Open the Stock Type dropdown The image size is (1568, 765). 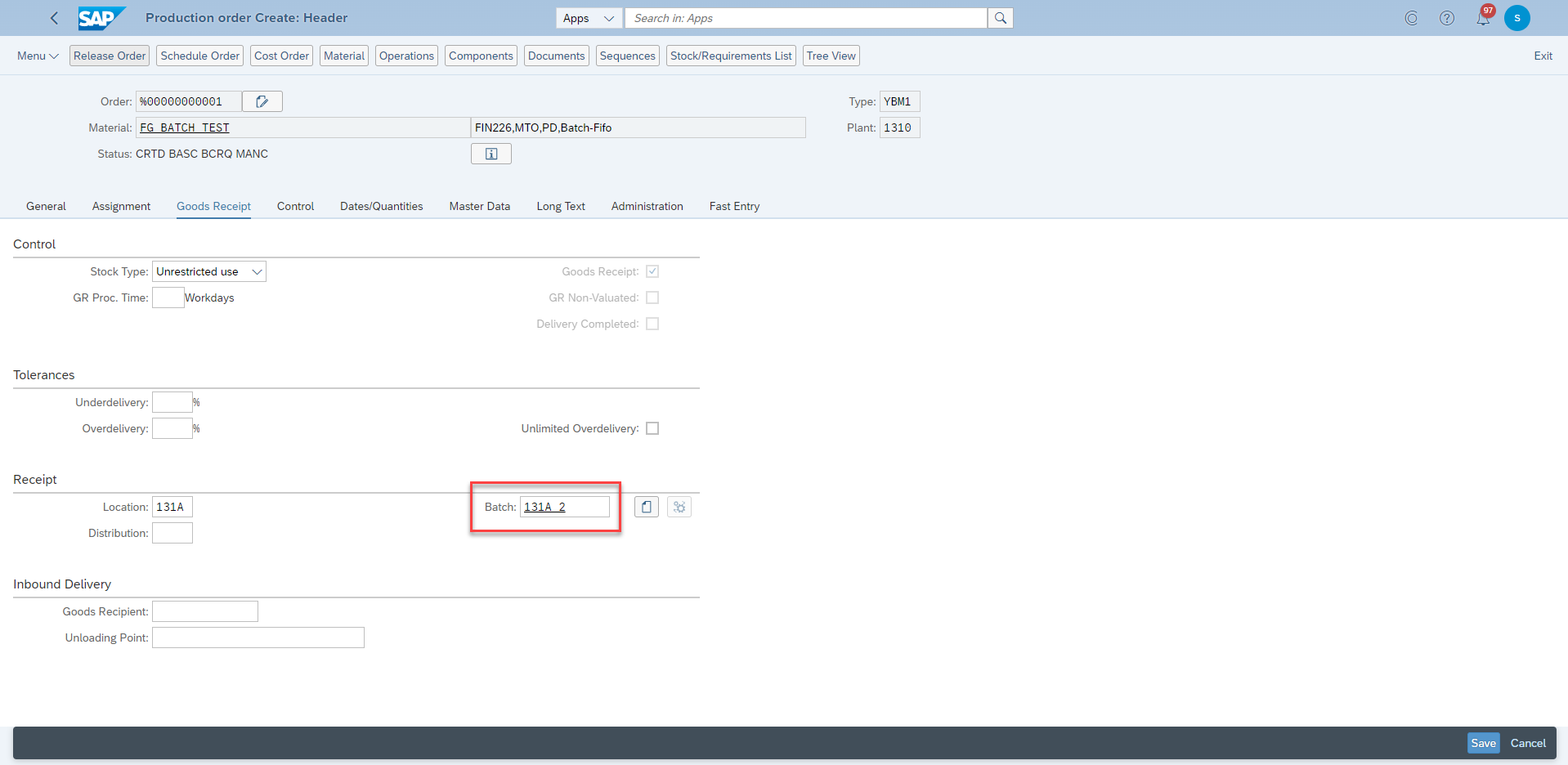click(209, 271)
